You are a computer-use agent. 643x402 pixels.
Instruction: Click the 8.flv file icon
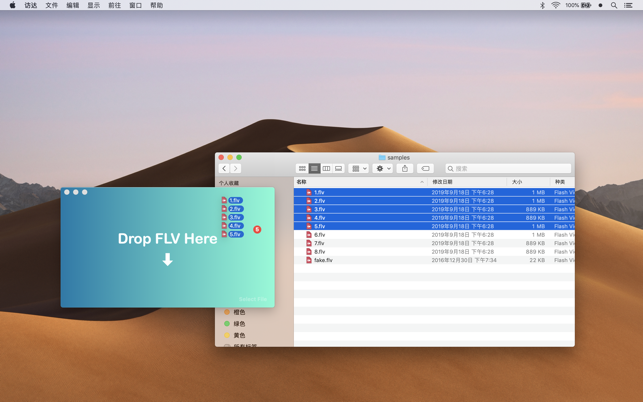(309, 251)
